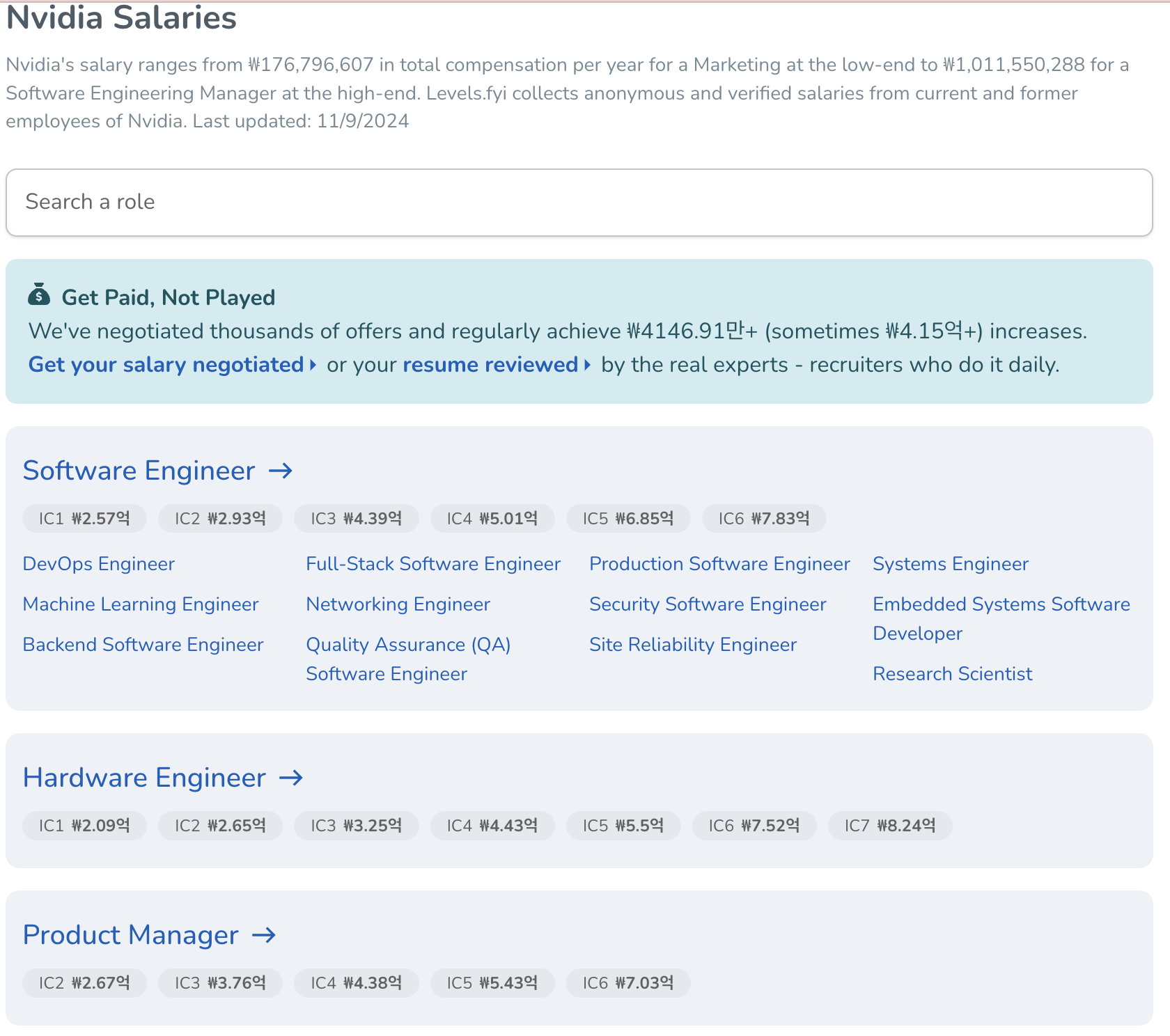The height and width of the screenshot is (1036, 1170).
Task: Select Product Manager IC2 ₩2.67억 chip
Action: pyautogui.click(x=84, y=983)
